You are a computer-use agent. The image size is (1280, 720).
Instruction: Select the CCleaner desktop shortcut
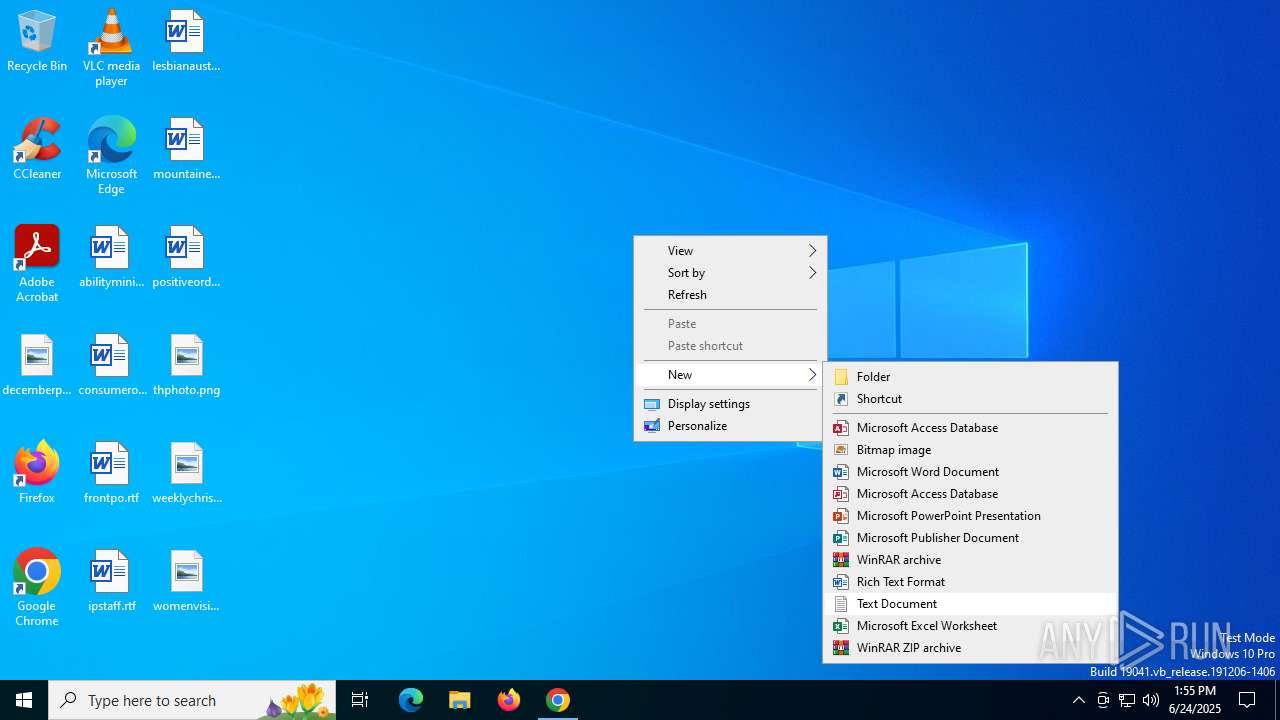[37, 149]
